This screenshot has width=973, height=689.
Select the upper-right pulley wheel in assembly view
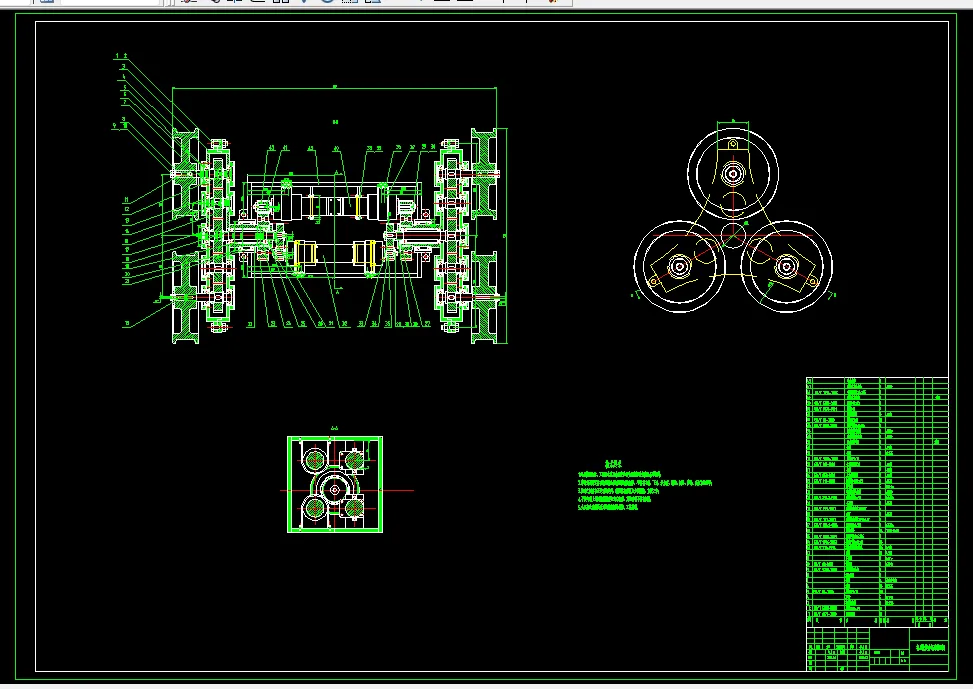coord(483,174)
